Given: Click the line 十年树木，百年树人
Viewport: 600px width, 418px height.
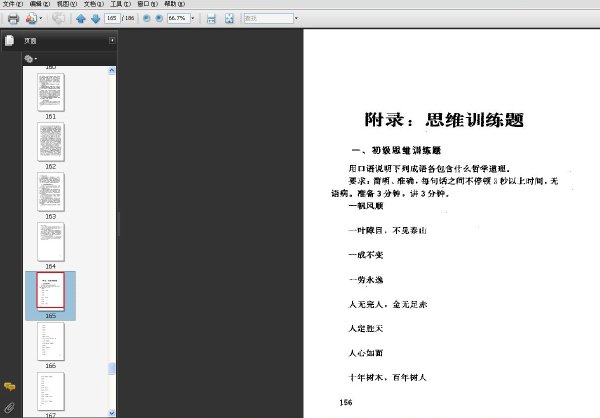Looking at the screenshot, I should click(x=387, y=378).
